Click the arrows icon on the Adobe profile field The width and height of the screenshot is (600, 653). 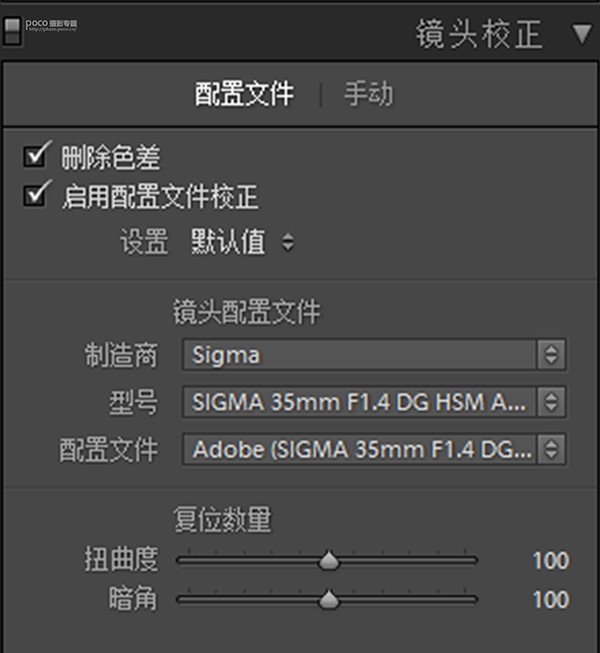[x=551, y=449]
